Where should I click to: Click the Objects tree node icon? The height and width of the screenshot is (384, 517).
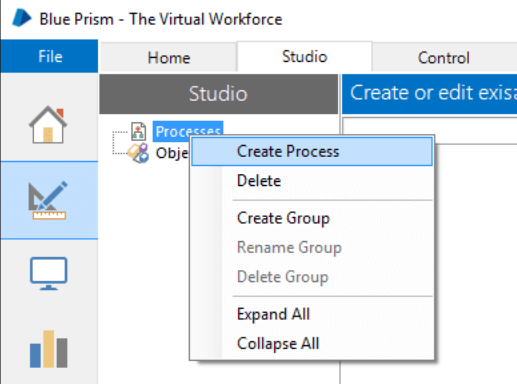tap(138, 153)
